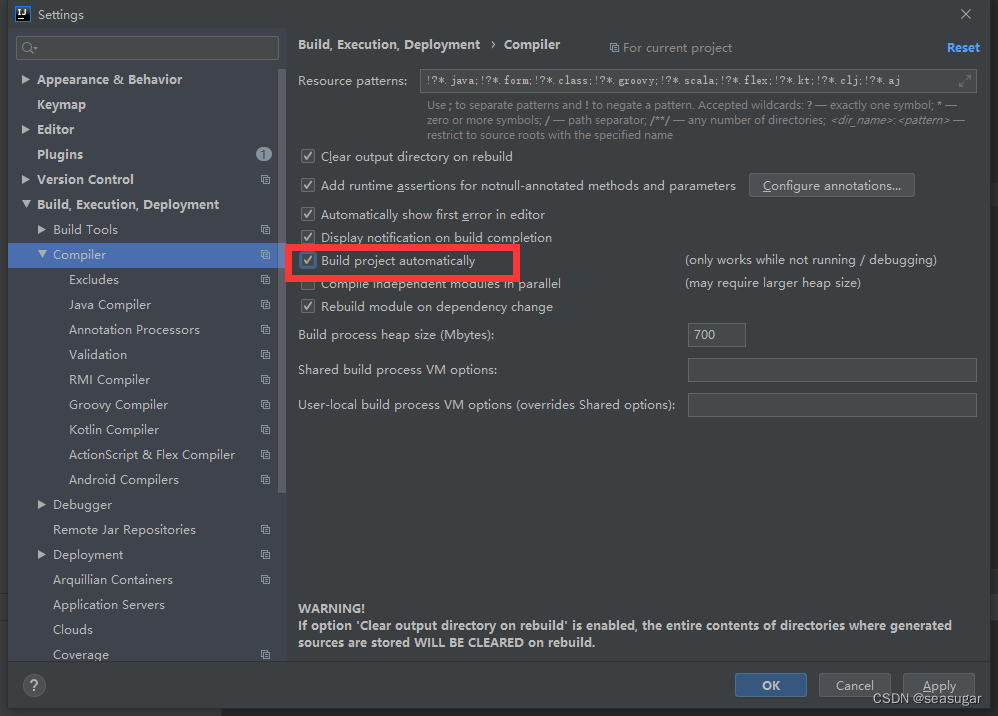
Task: Click project-level icon beside Annotation Processors
Action: (x=265, y=330)
